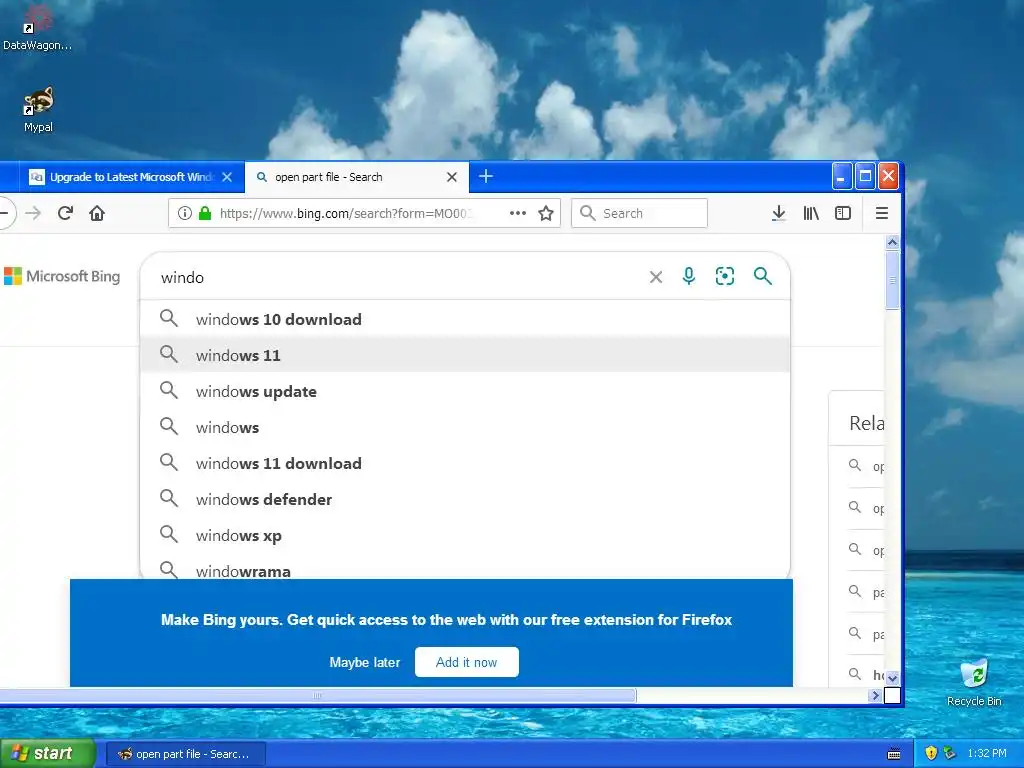Click the tray network connection icon
Screen dimensions: 1024x768
point(950,753)
